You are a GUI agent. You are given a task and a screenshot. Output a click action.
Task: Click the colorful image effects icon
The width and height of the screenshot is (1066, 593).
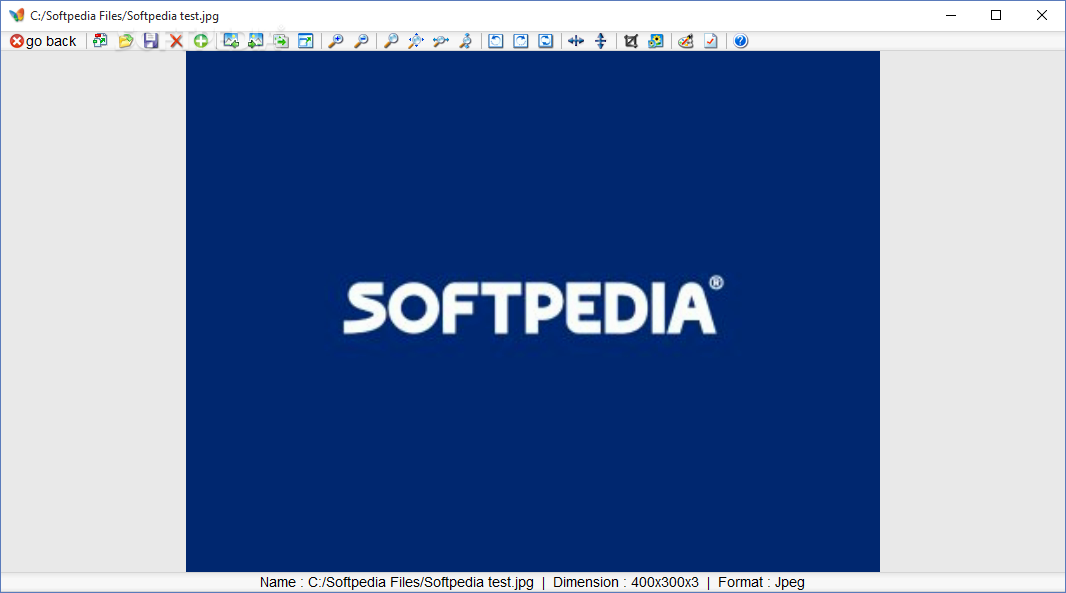[656, 41]
